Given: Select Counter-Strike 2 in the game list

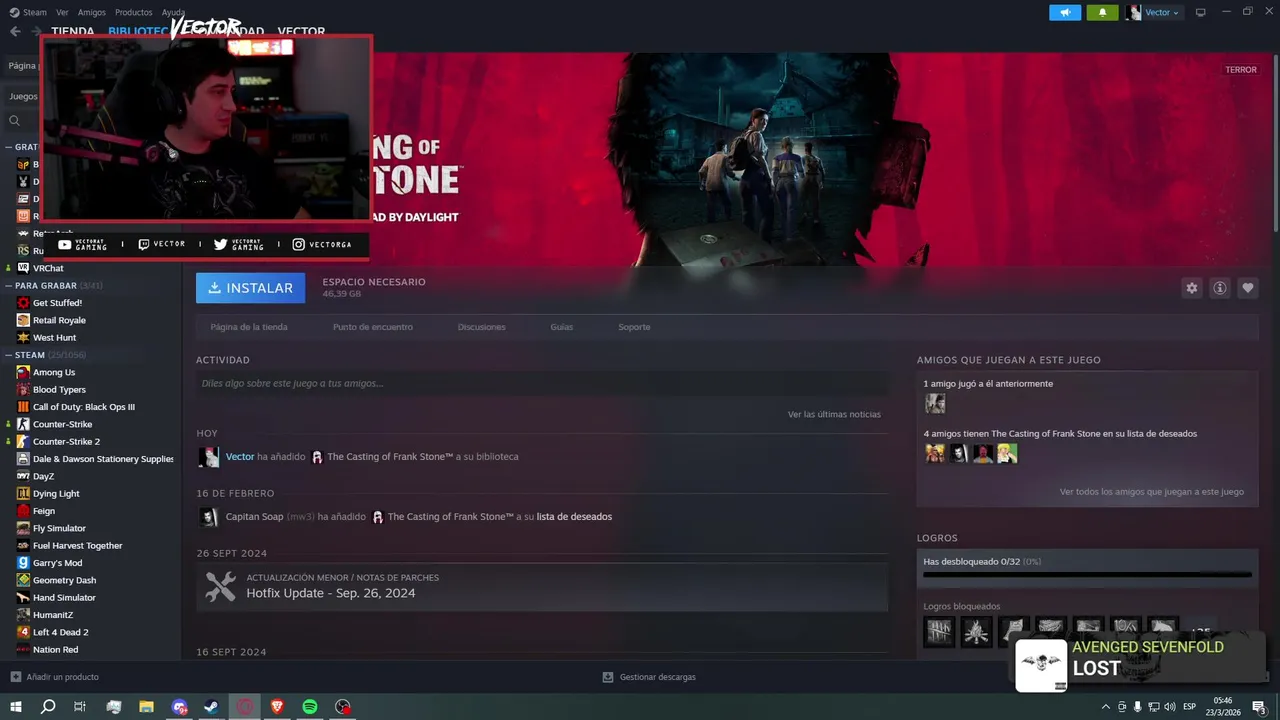Looking at the screenshot, I should click(66, 441).
